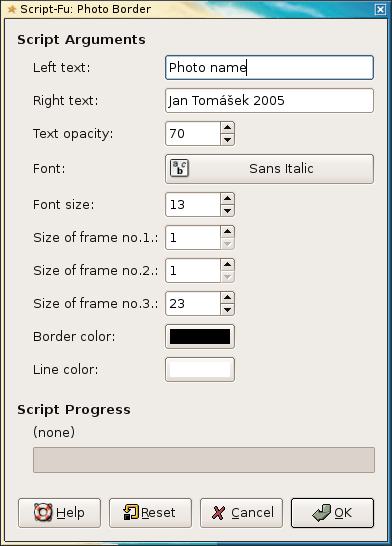392x546 pixels.
Task: Increase Text opacity with the up arrow
Action: [x=227, y=127]
